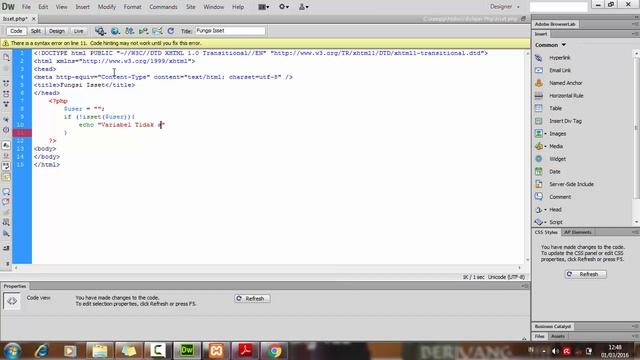This screenshot has height=360, width=640.
Task: Insert a Widget
Action: tap(557, 159)
